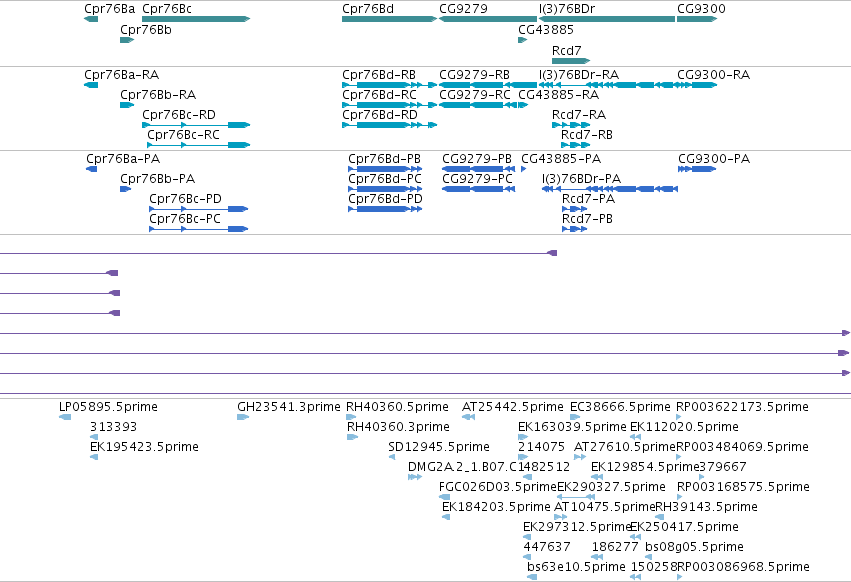Image resolution: width=851 pixels, height=582 pixels.
Task: Click the bs63e10.5prime label
Action: [576, 567]
